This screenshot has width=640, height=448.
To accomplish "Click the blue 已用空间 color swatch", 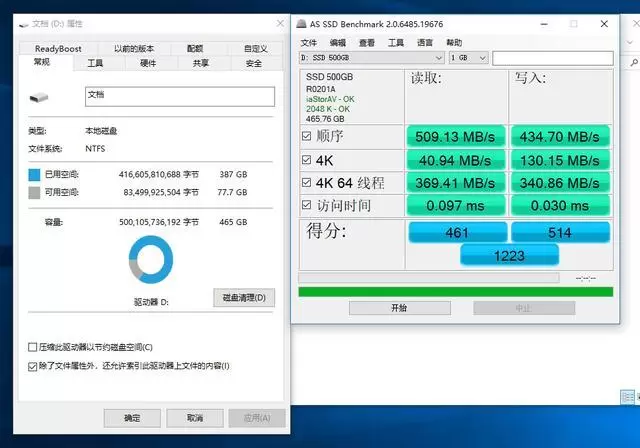I will tap(35, 174).
